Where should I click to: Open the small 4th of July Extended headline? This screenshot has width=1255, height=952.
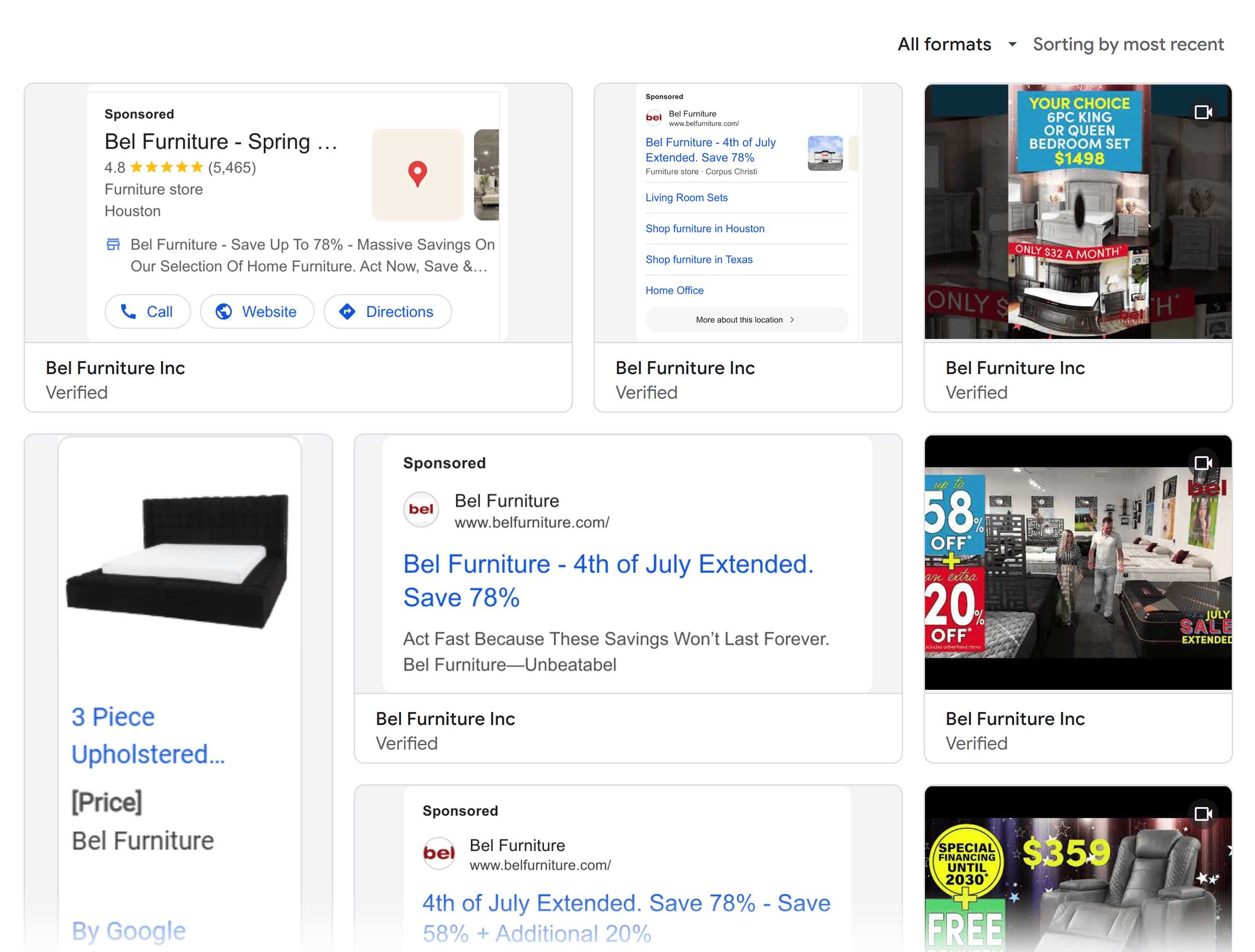[710, 150]
